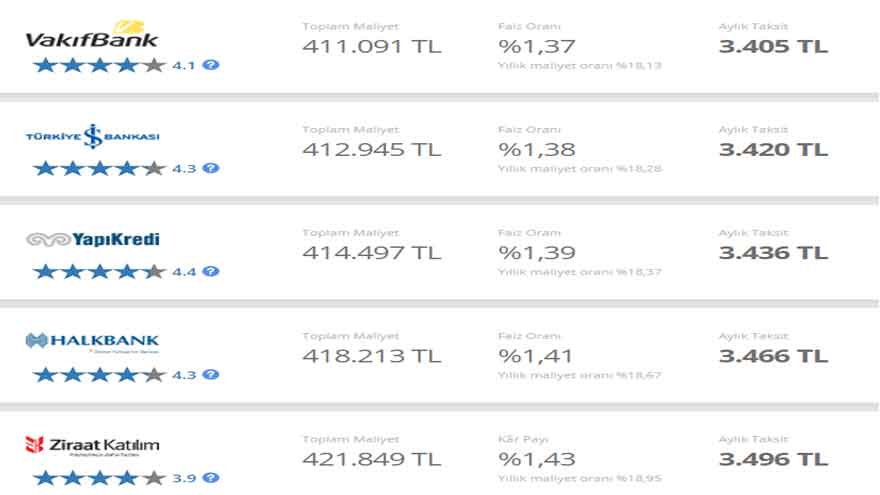Image resolution: width=880 pixels, height=495 pixels.
Task: Click the YapıKredi logo
Action: (x=93, y=240)
